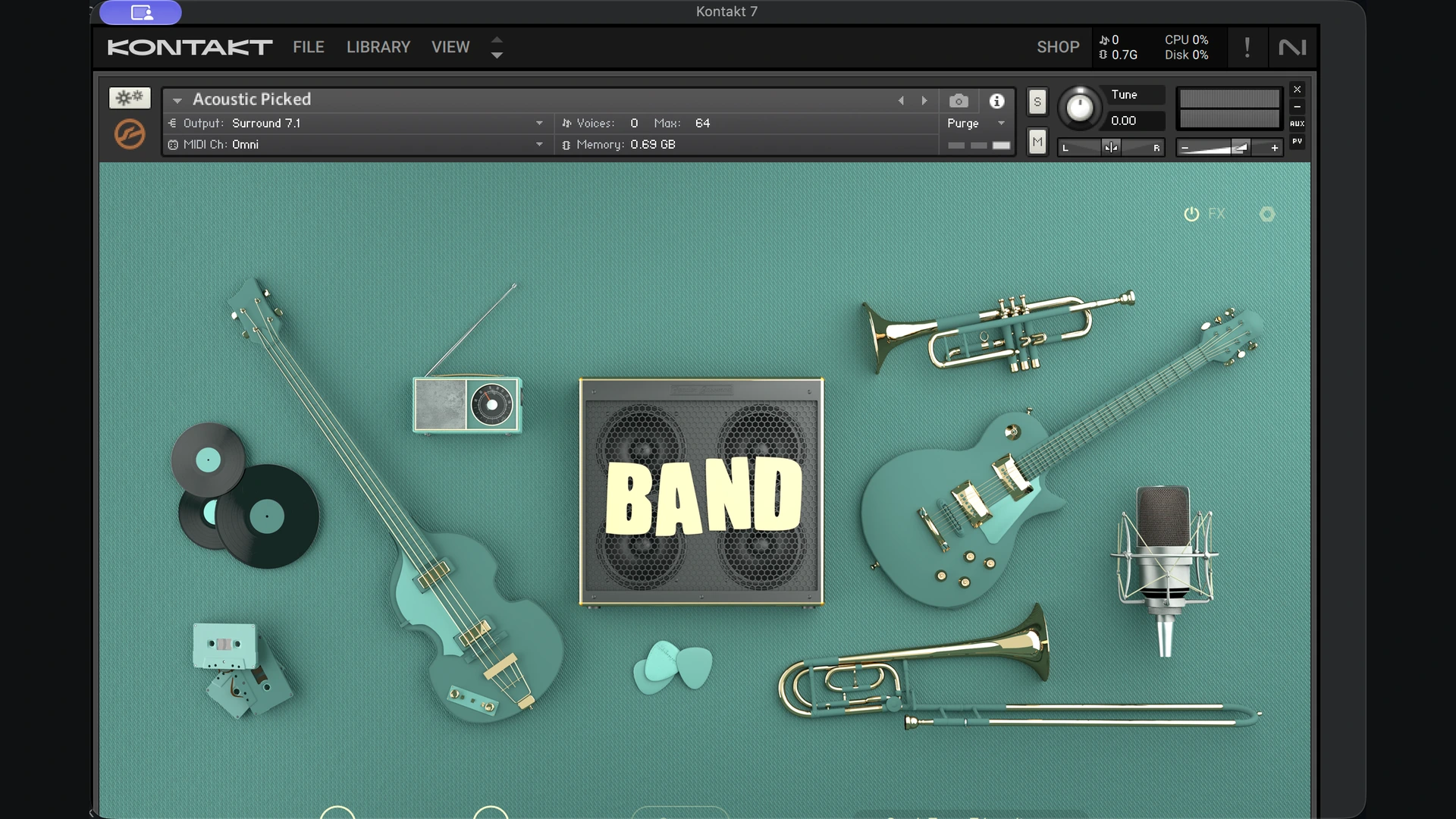Click the Tune label

tap(1124, 95)
